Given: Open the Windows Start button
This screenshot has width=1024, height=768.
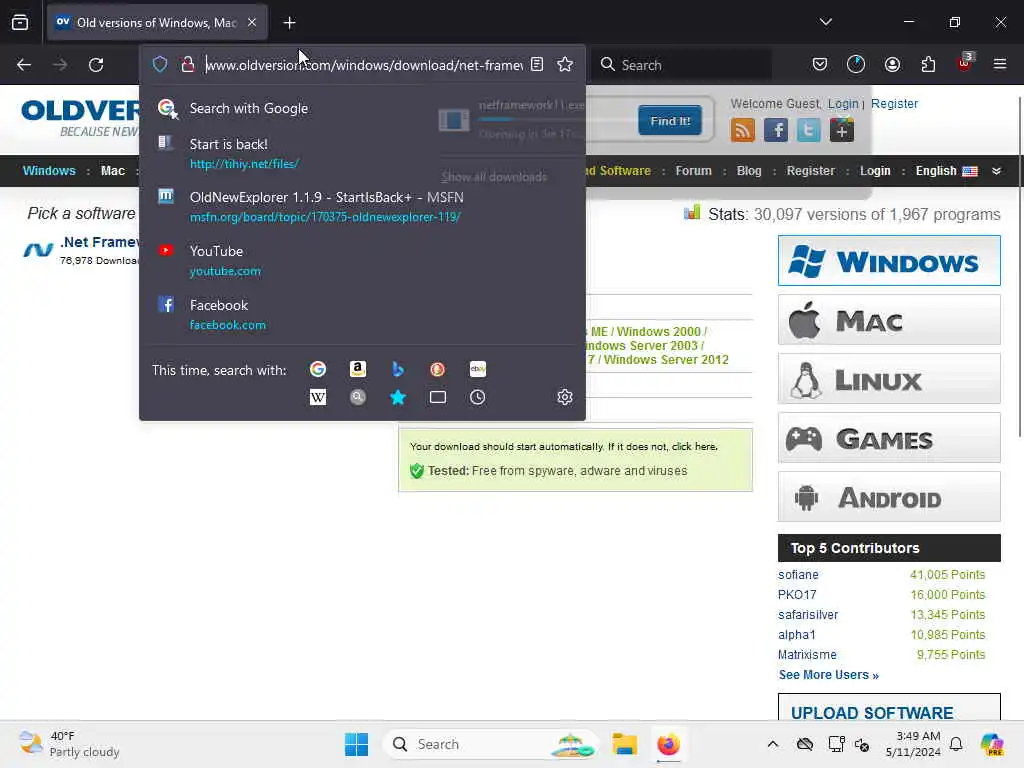Looking at the screenshot, I should (x=356, y=744).
